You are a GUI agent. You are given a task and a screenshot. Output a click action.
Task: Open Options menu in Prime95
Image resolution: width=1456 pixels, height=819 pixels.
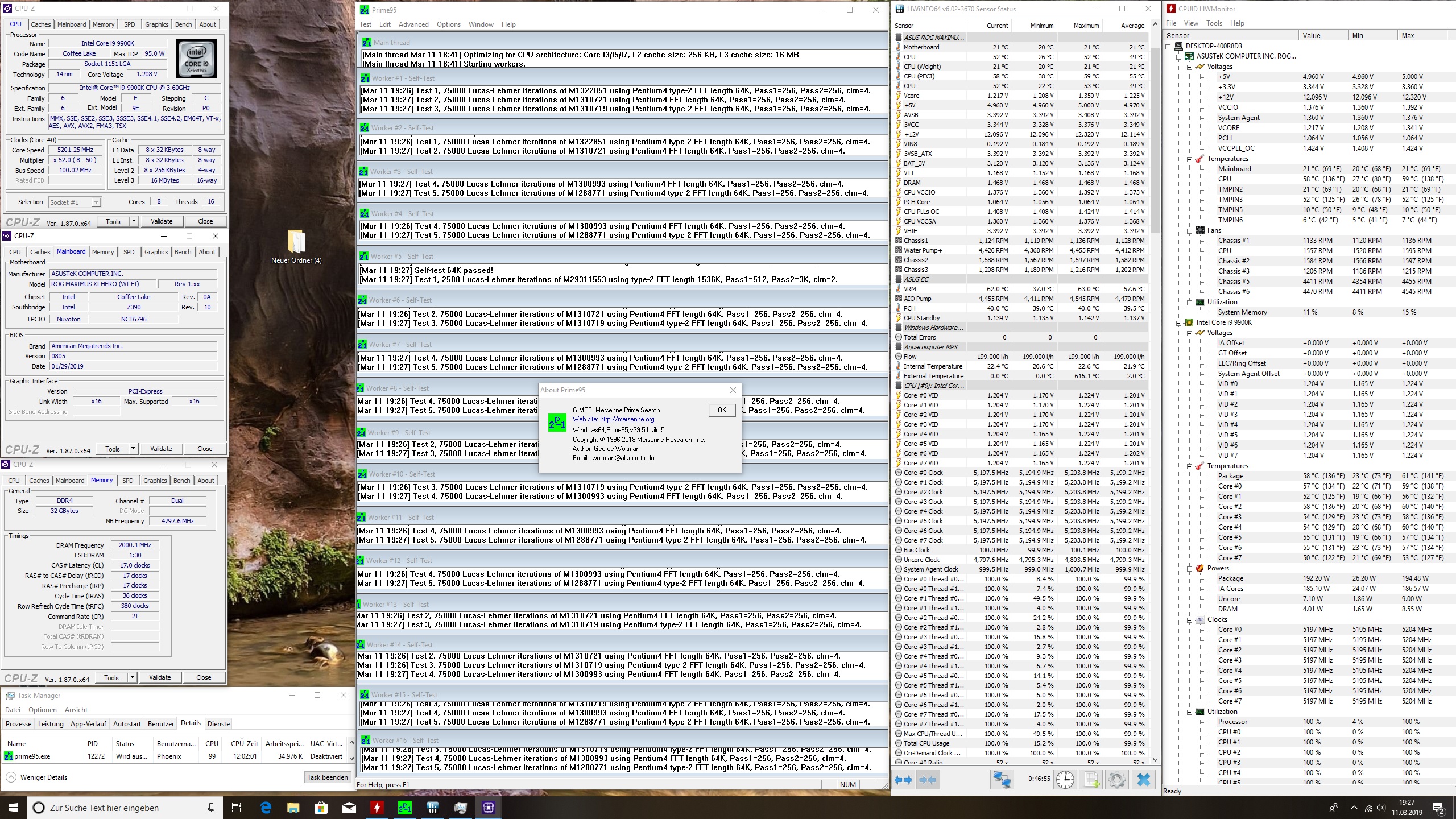point(449,24)
